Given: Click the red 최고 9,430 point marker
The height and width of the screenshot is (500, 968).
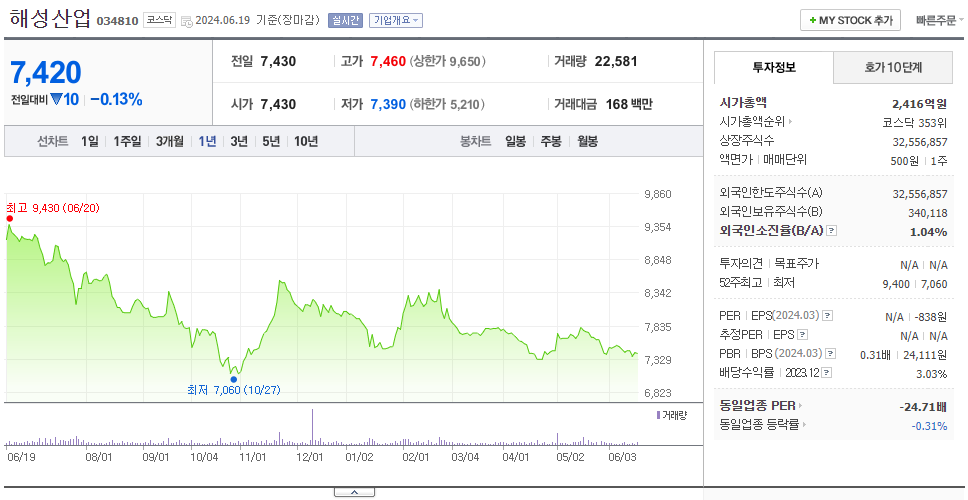Looking at the screenshot, I should pos(9,218).
